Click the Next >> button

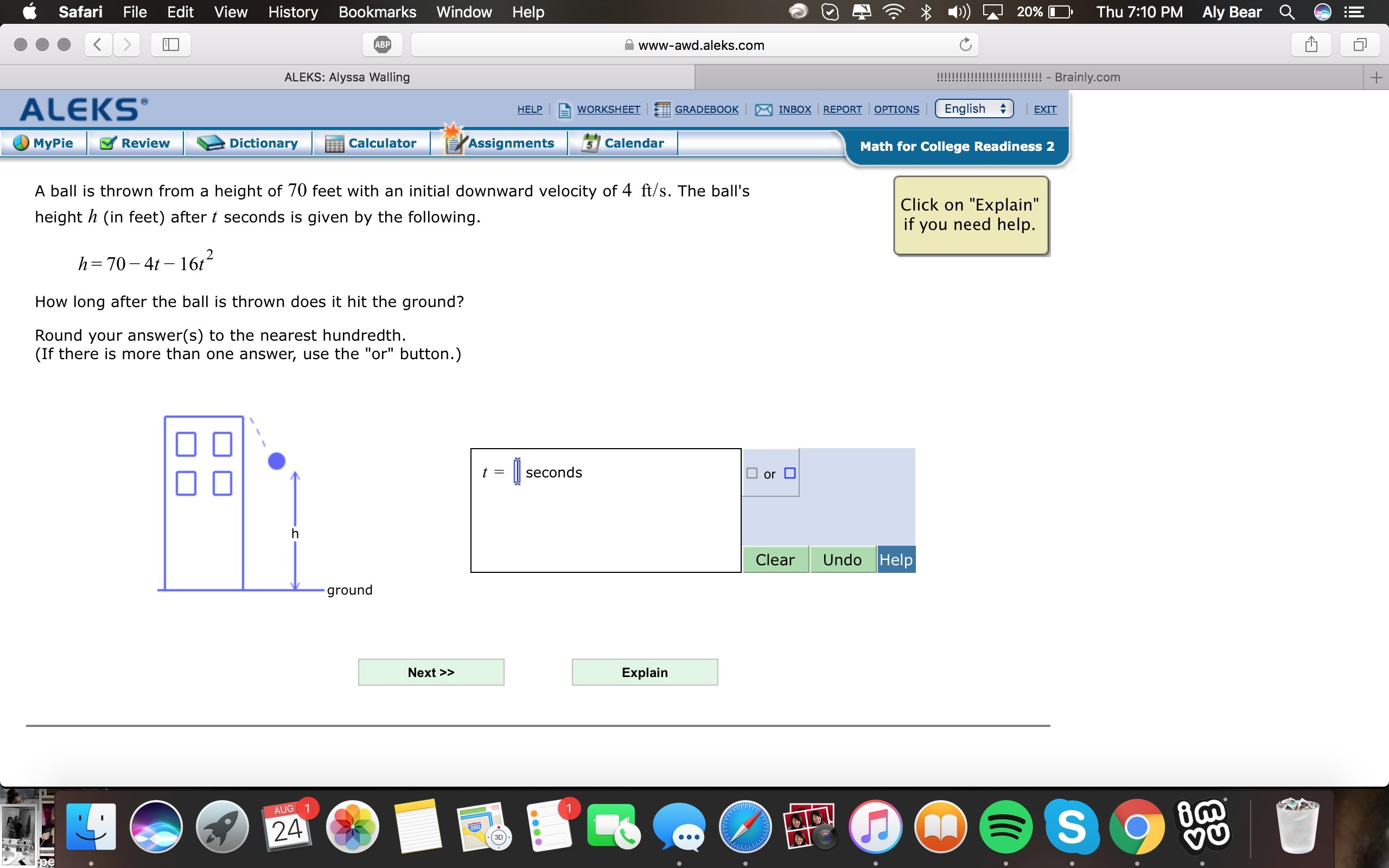coord(431,672)
